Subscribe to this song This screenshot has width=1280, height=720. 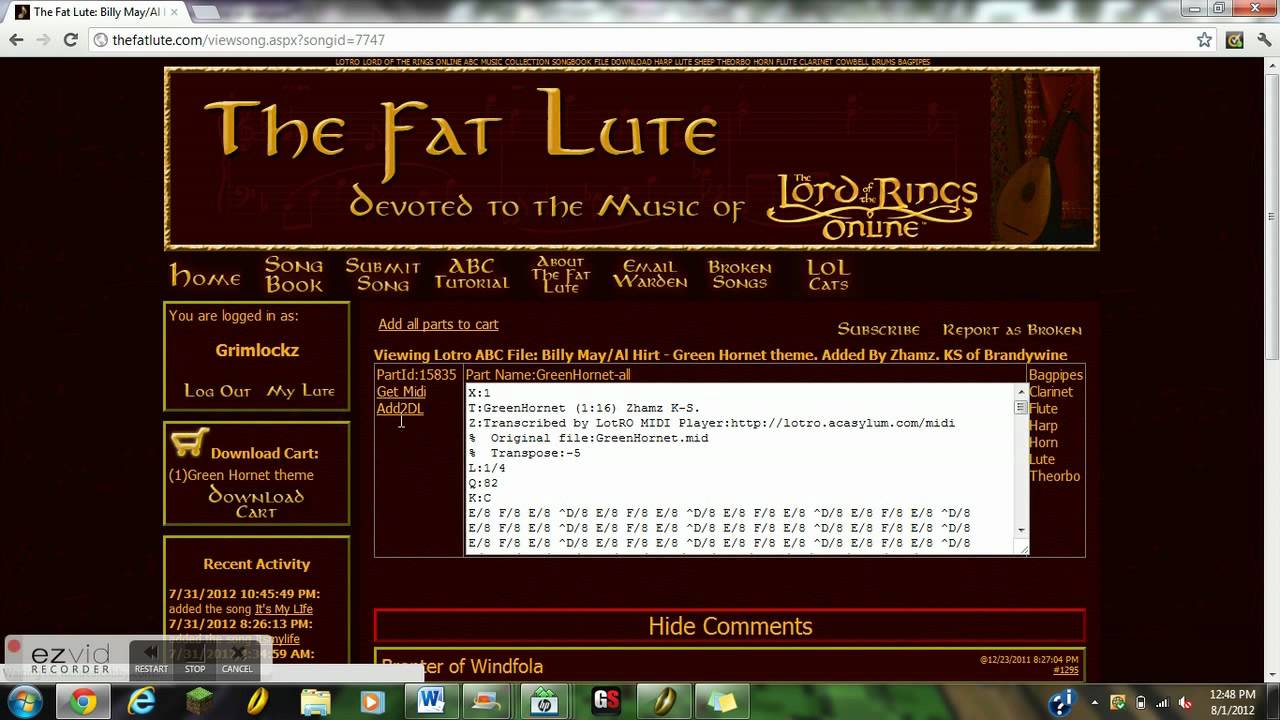click(x=878, y=329)
